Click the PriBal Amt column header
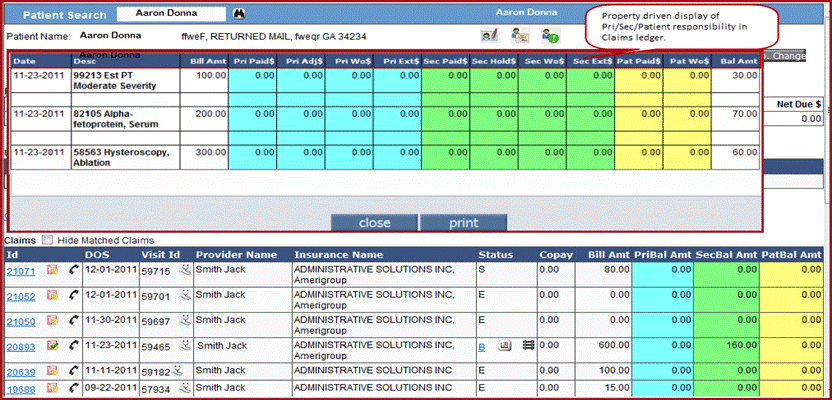 click(663, 255)
